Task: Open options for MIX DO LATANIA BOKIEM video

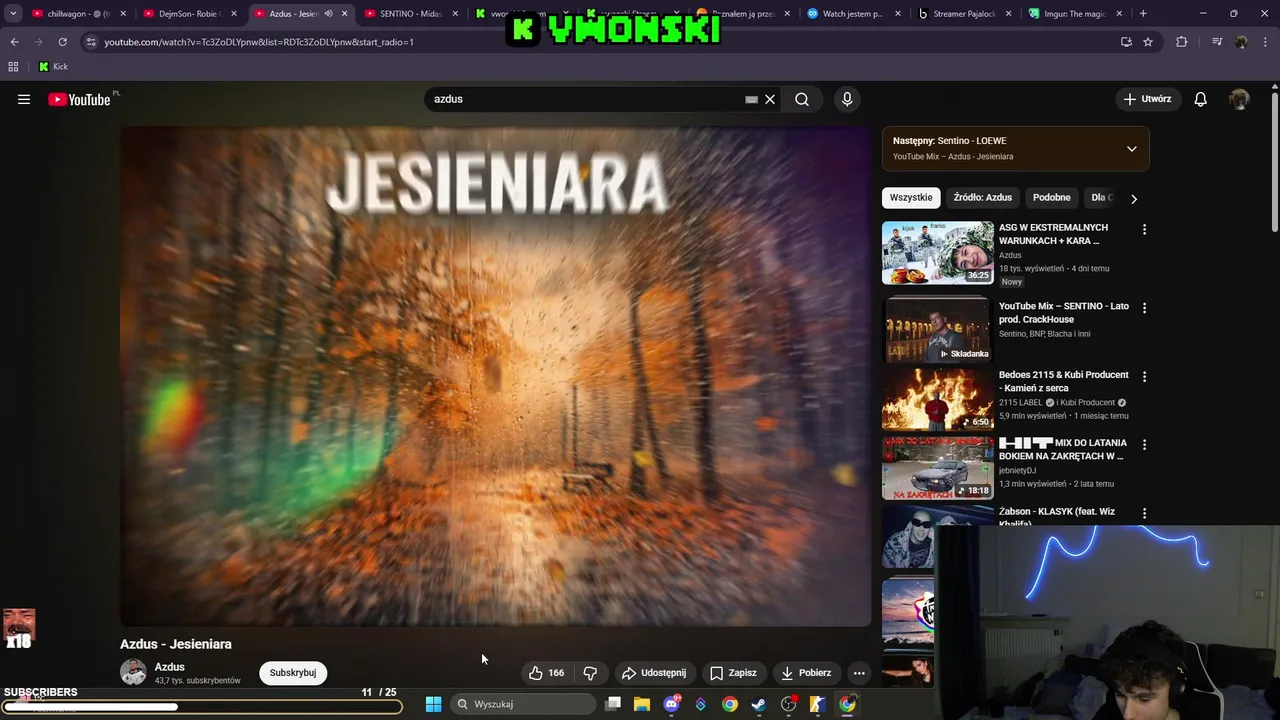Action: pos(1144,445)
